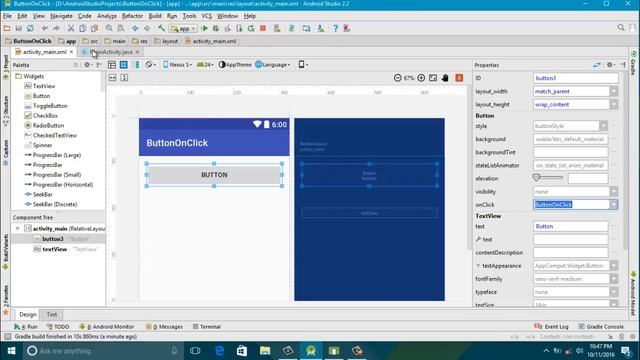Adjust the elevation slider handle

pos(536,178)
